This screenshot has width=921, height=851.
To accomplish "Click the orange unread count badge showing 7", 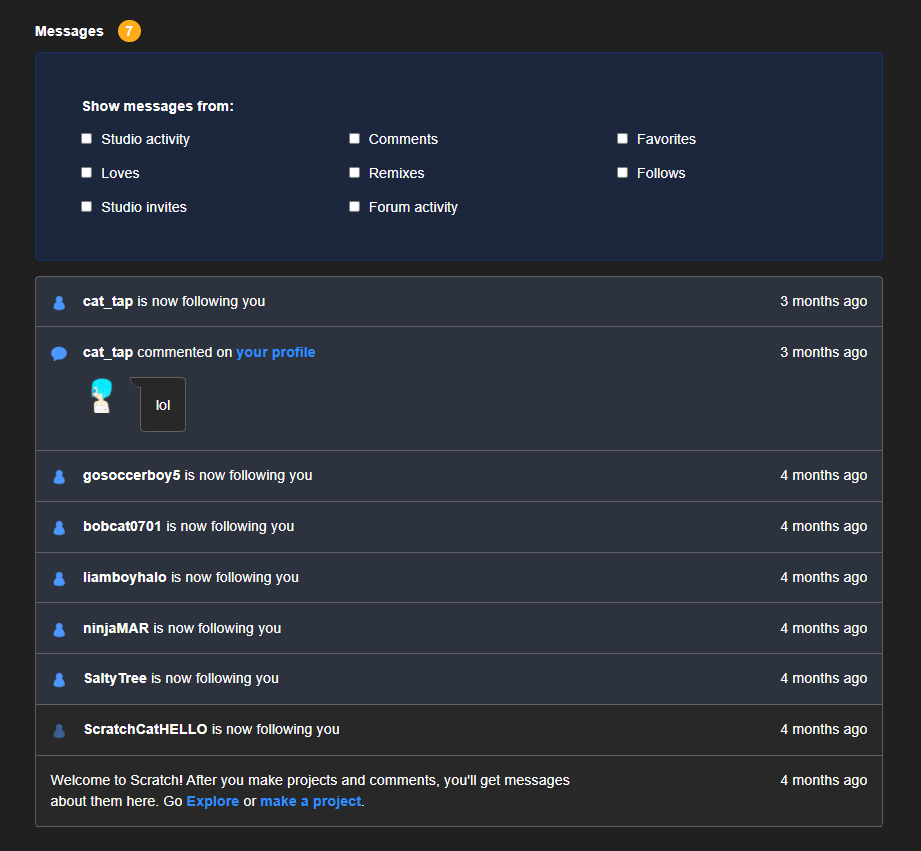I will (x=129, y=31).
